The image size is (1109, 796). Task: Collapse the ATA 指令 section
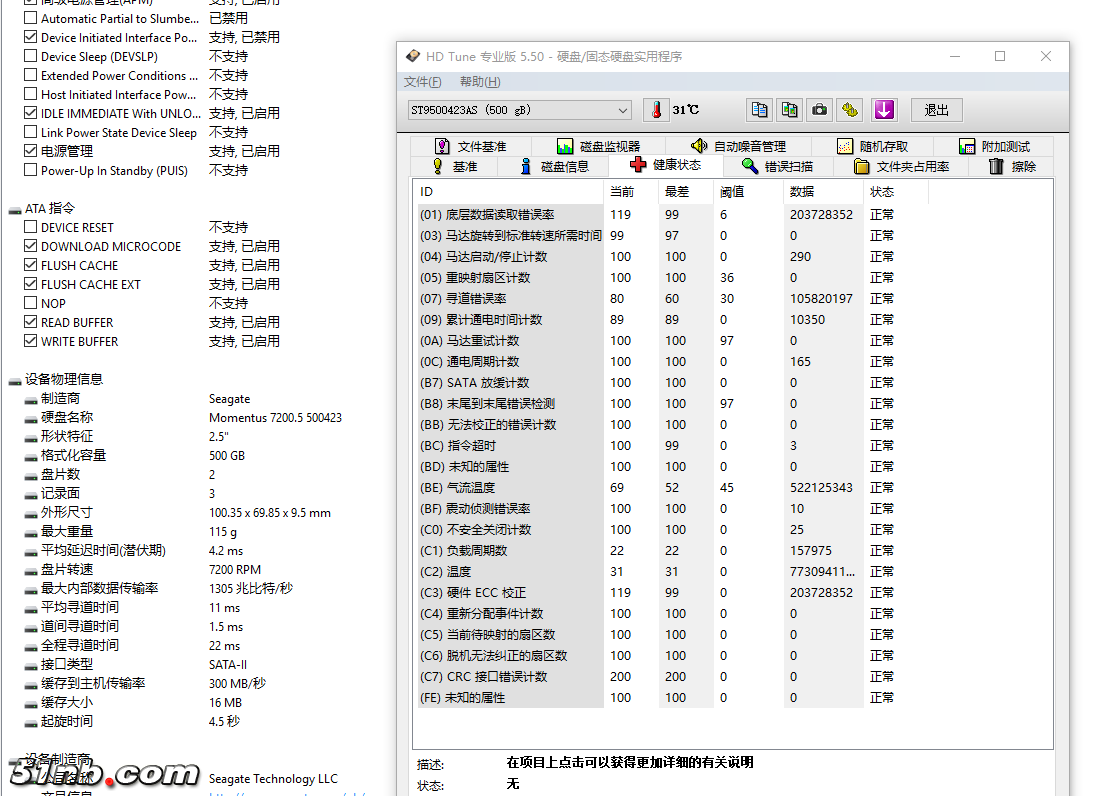tap(15, 209)
